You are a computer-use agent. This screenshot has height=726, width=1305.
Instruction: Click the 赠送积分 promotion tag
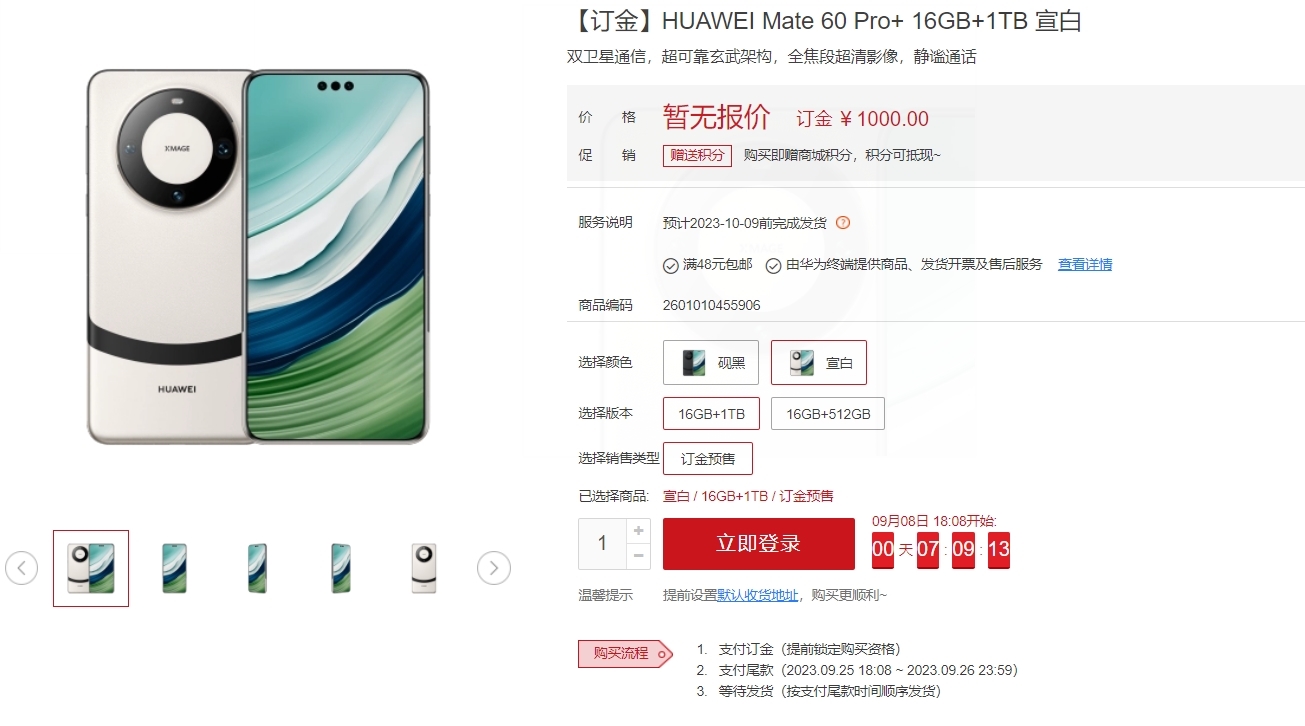697,155
